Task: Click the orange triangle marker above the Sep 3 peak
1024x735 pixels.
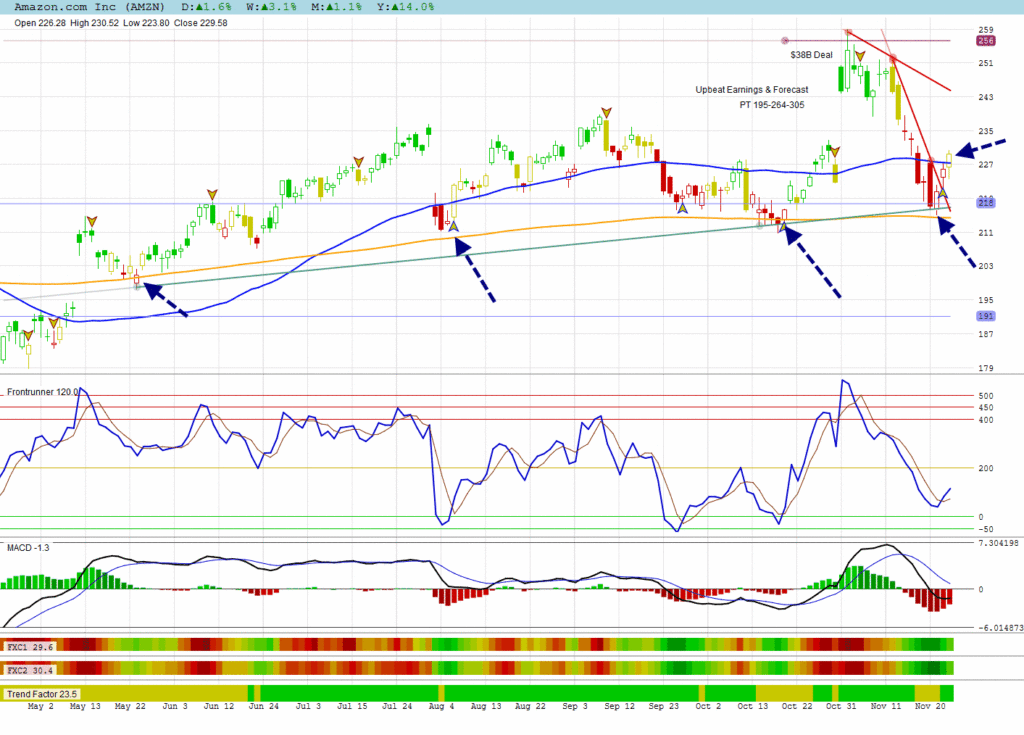Action: pos(605,112)
